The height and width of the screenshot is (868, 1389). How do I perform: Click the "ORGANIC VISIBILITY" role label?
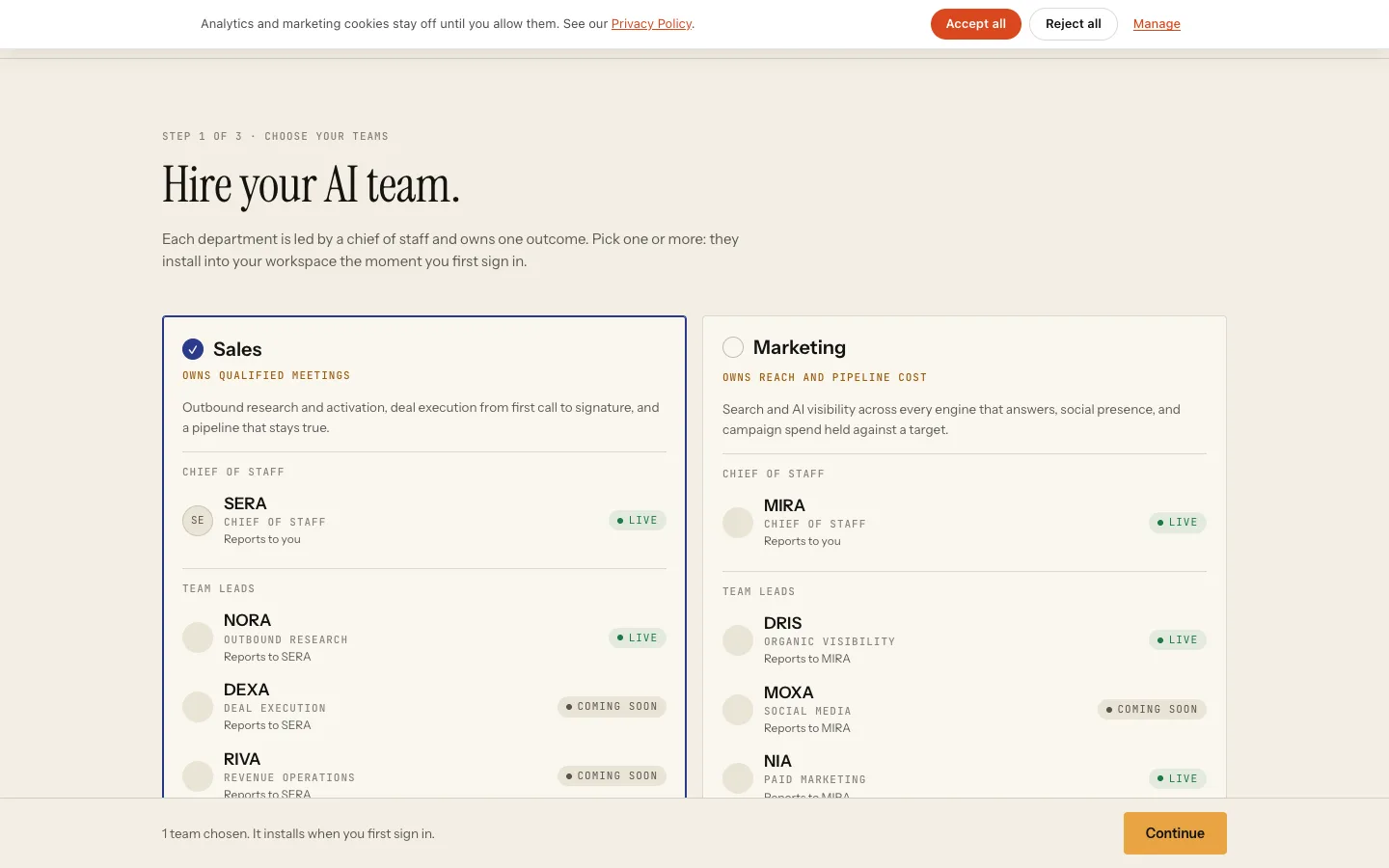(x=830, y=642)
